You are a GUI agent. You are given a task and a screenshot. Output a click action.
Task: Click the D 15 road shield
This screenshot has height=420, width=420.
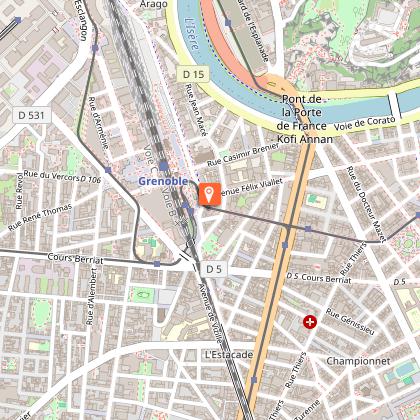pos(193,74)
